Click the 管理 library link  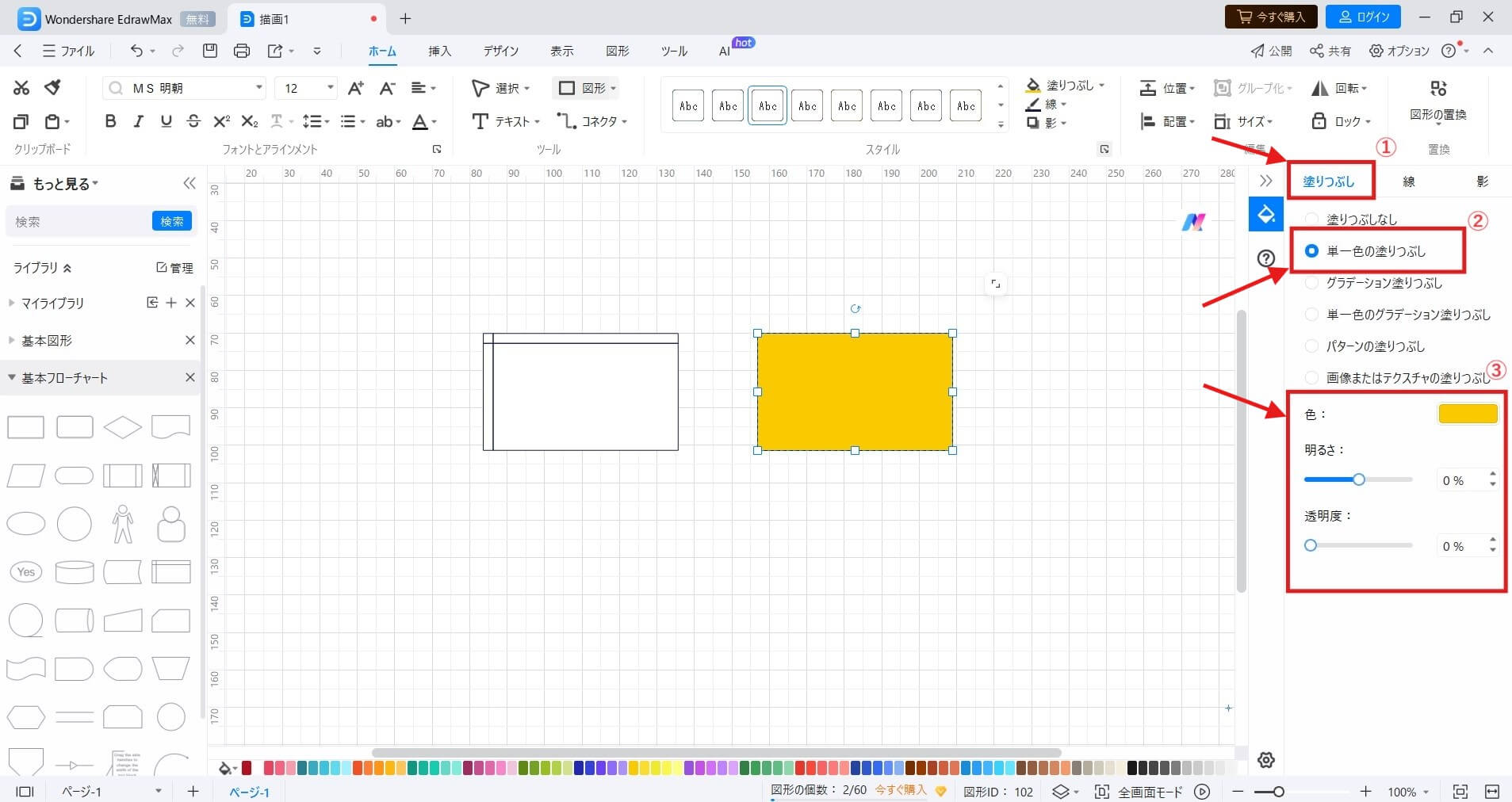[174, 268]
